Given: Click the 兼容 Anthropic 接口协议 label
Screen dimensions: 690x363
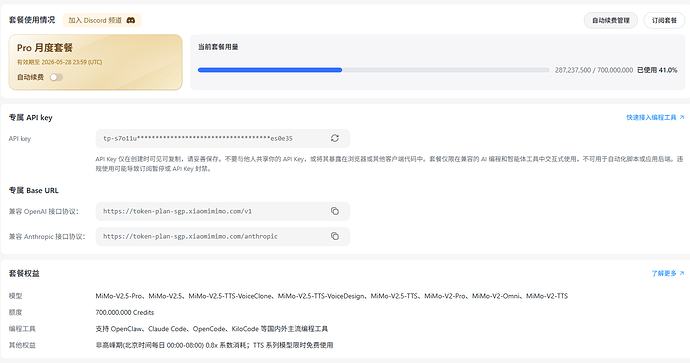Looking at the screenshot, I should pyautogui.click(x=47, y=236).
